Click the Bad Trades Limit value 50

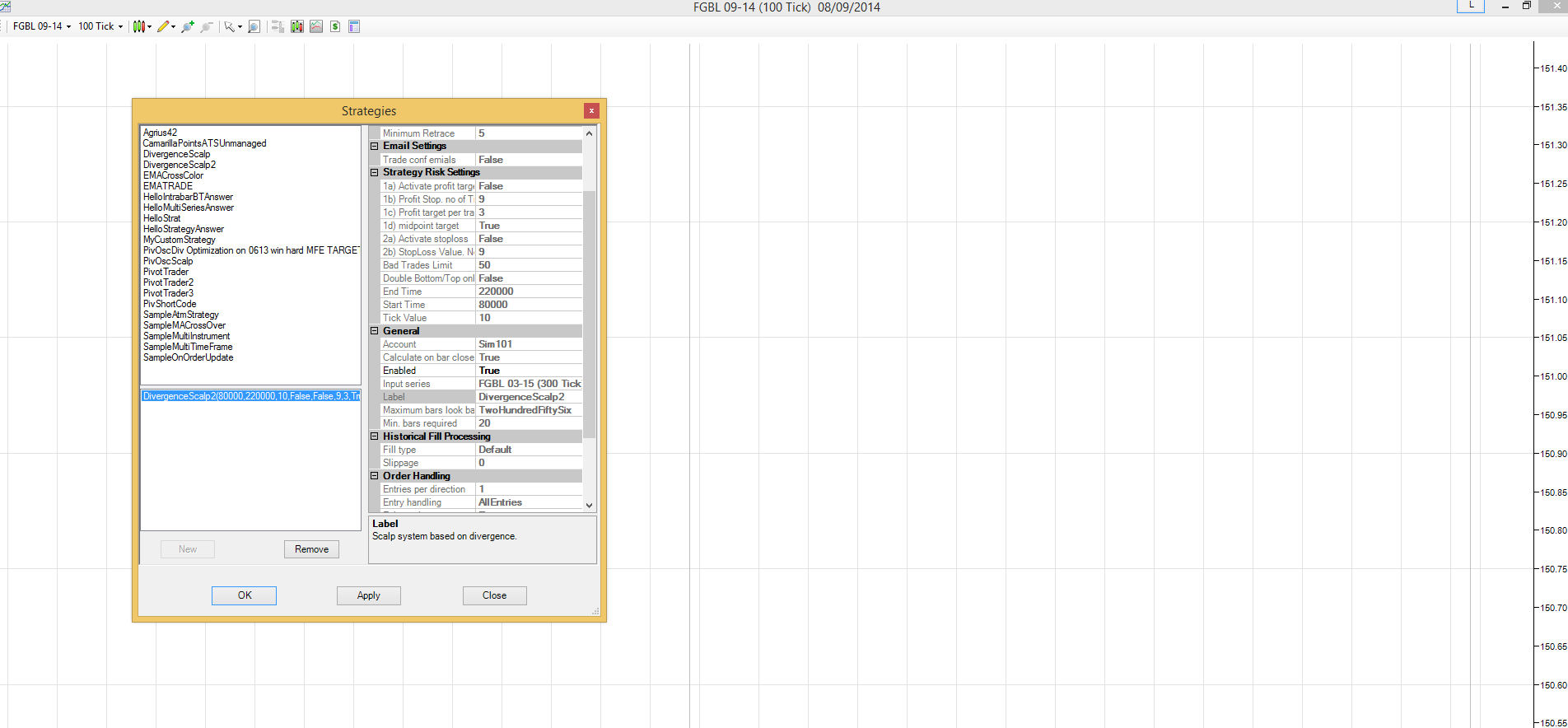529,265
